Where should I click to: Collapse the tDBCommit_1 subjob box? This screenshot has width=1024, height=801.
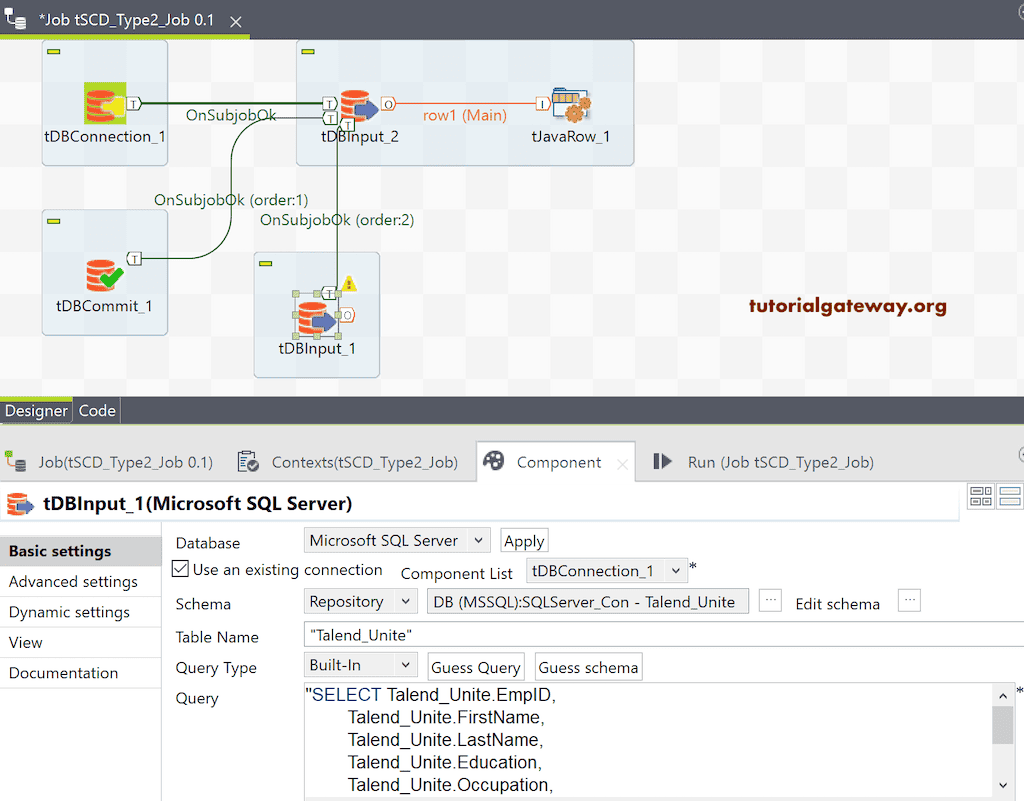click(x=54, y=221)
